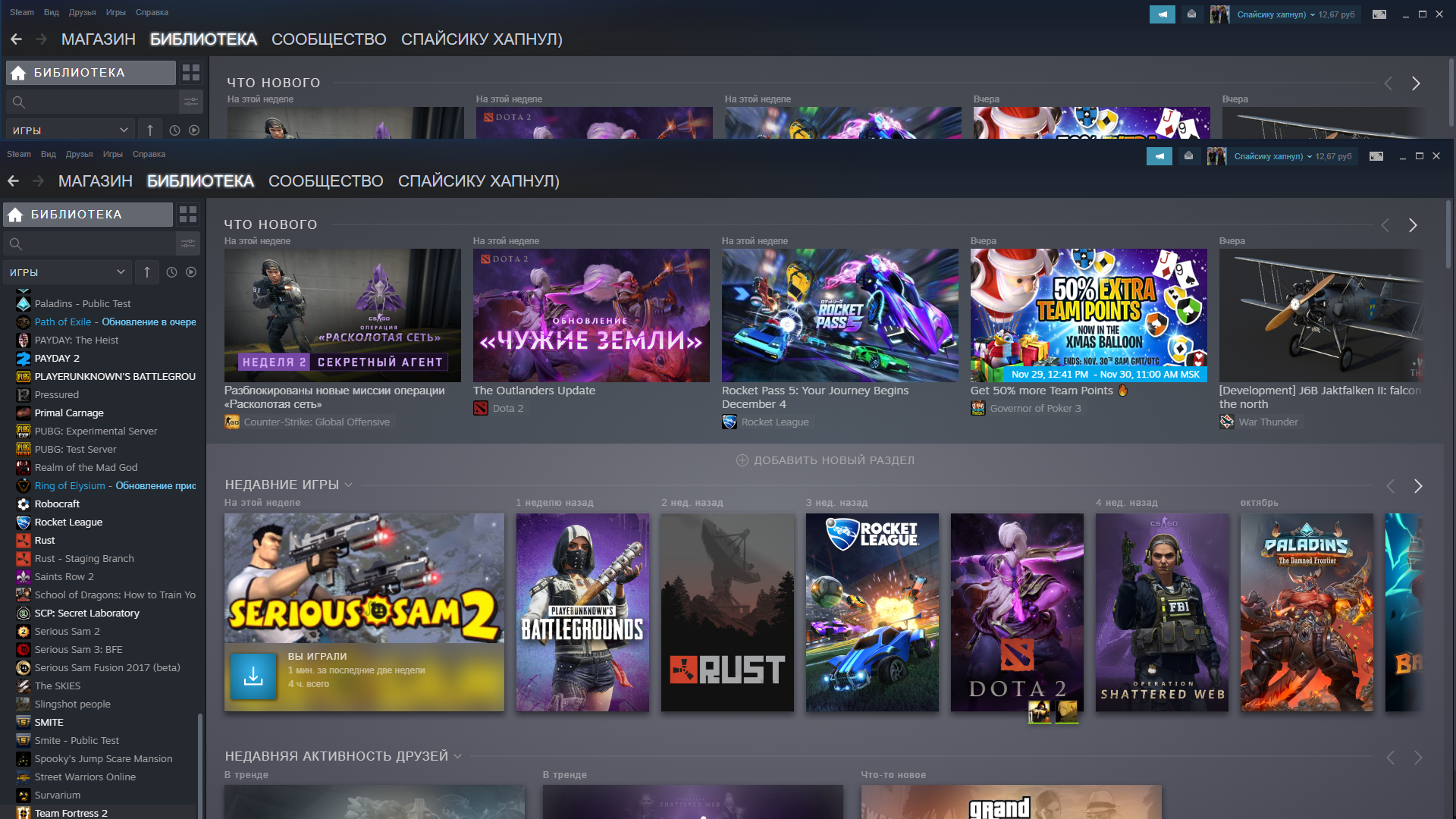Click the Governor of Poker 3 icon
This screenshot has height=819, width=1456.
978,409
